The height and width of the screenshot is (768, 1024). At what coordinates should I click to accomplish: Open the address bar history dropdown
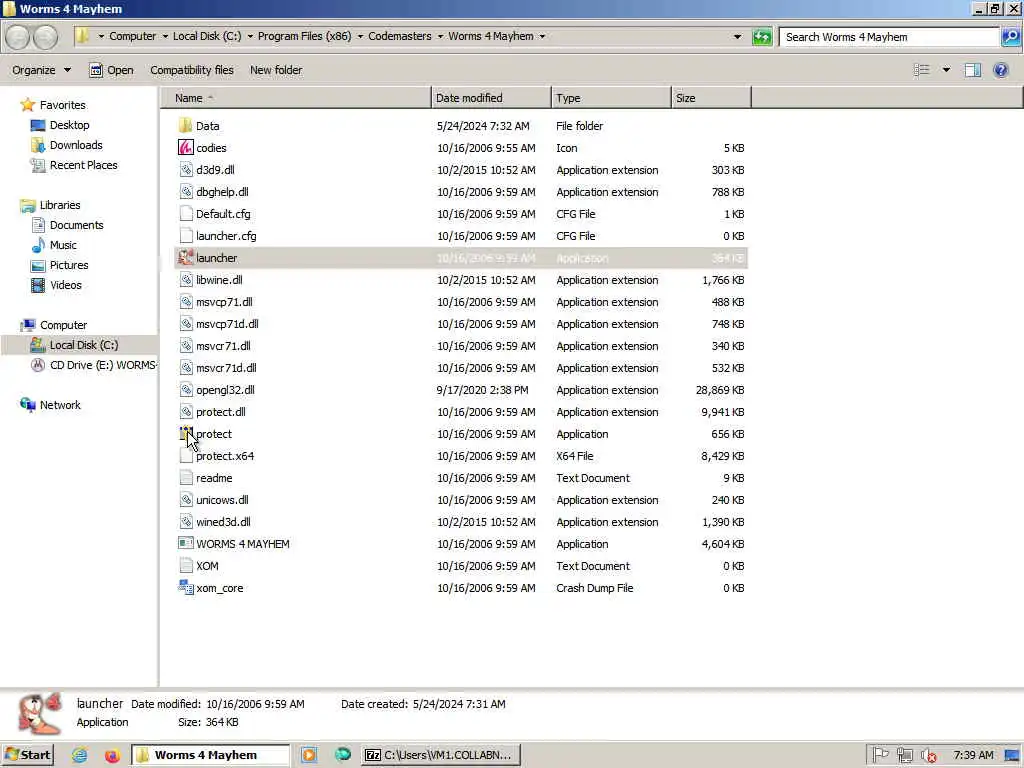pos(737,37)
